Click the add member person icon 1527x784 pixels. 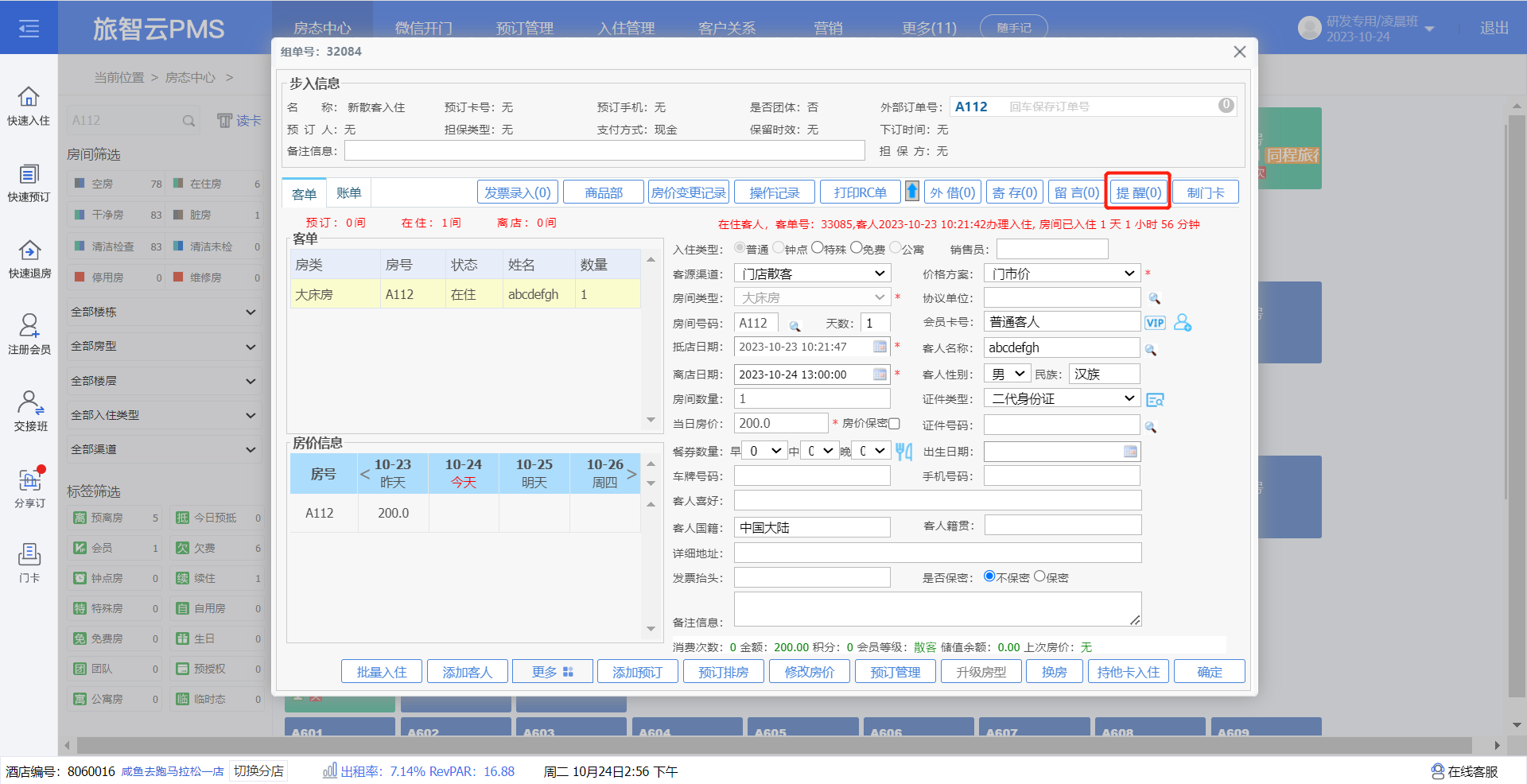pos(1183,322)
